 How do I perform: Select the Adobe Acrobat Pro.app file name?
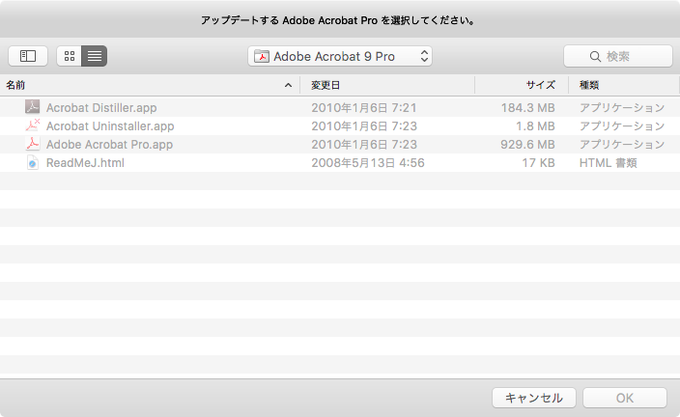(x=109, y=144)
